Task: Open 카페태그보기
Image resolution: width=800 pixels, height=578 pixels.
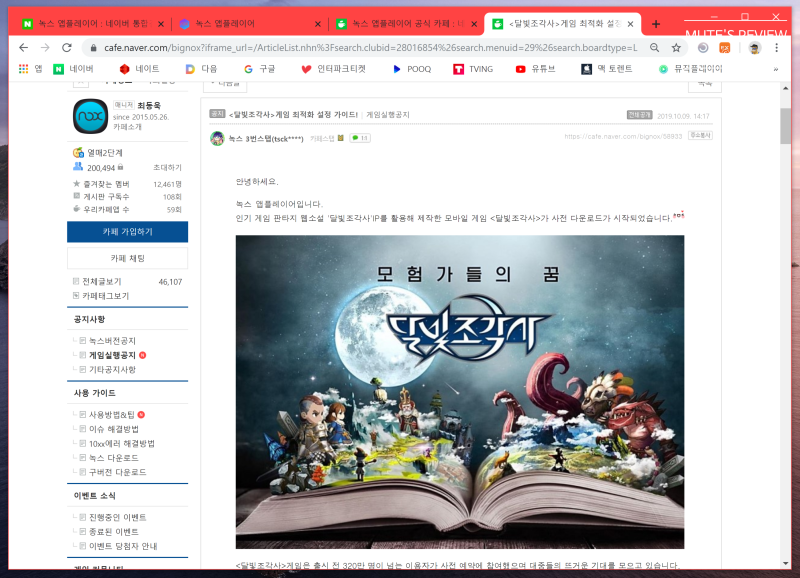Action: (106, 296)
